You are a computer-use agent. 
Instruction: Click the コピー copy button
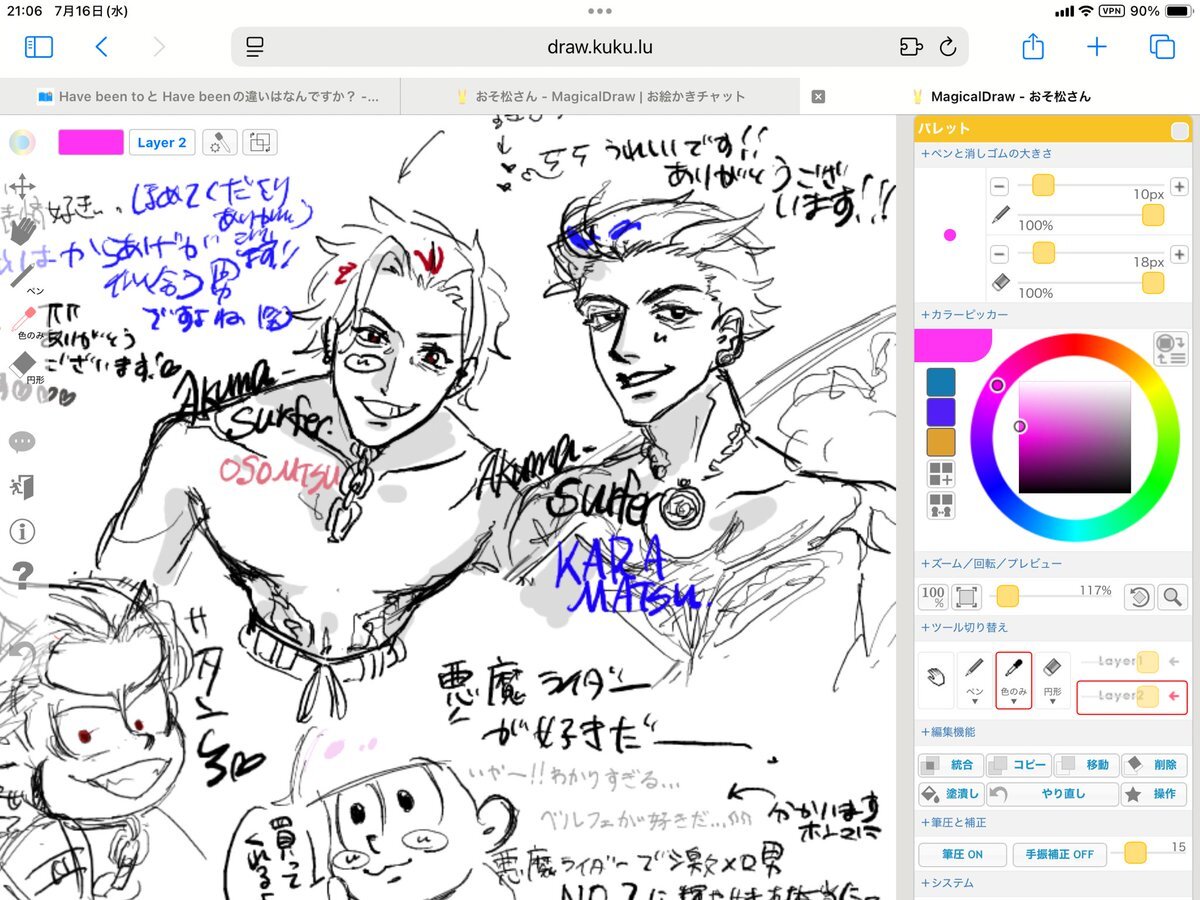coord(1018,765)
